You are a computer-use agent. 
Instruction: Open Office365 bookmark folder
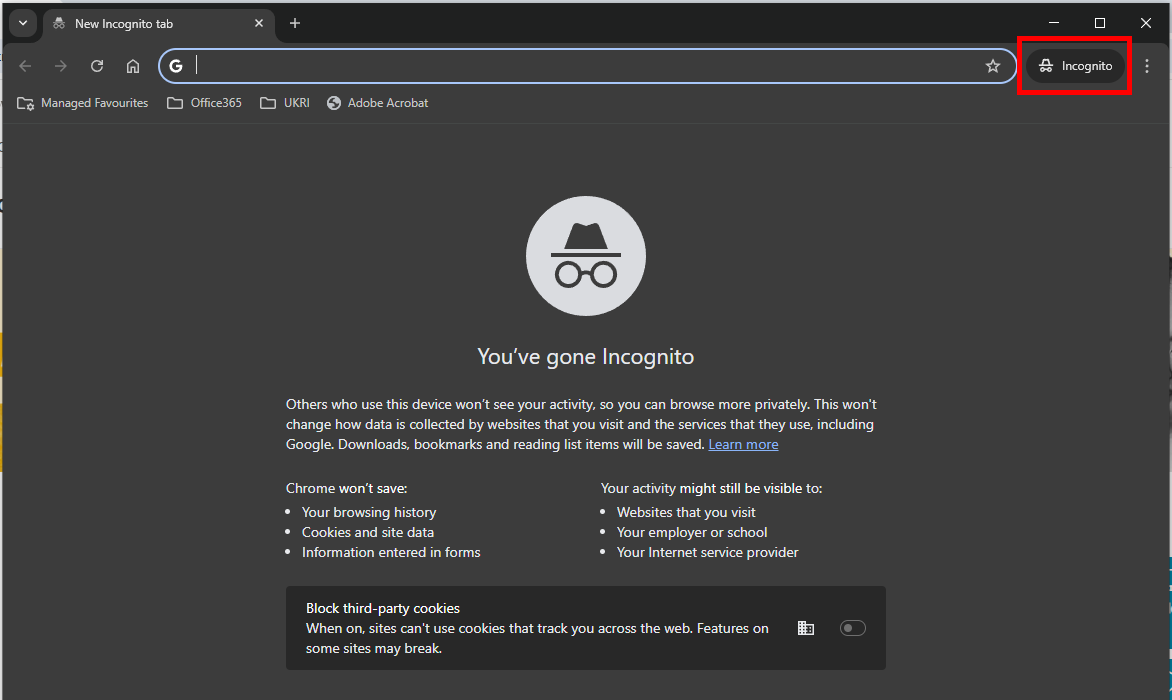point(204,103)
